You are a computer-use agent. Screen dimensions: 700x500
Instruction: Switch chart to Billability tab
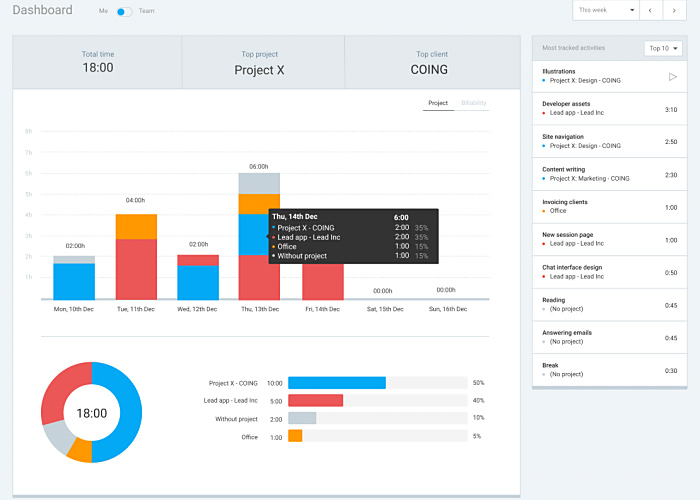tap(473, 103)
